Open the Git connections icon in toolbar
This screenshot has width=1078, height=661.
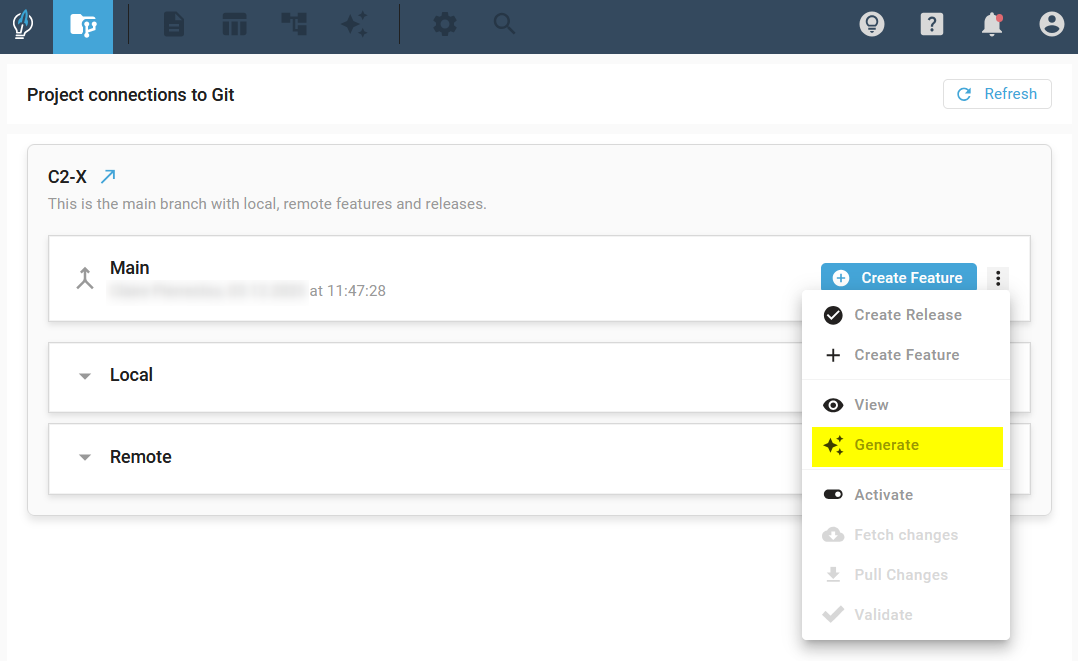point(82,25)
